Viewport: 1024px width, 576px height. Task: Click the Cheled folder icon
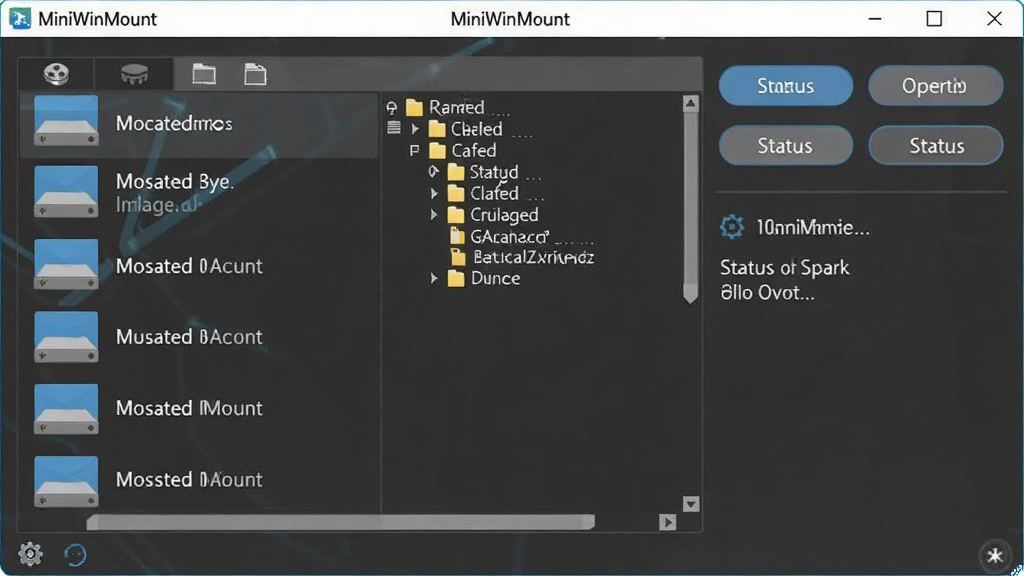437,129
